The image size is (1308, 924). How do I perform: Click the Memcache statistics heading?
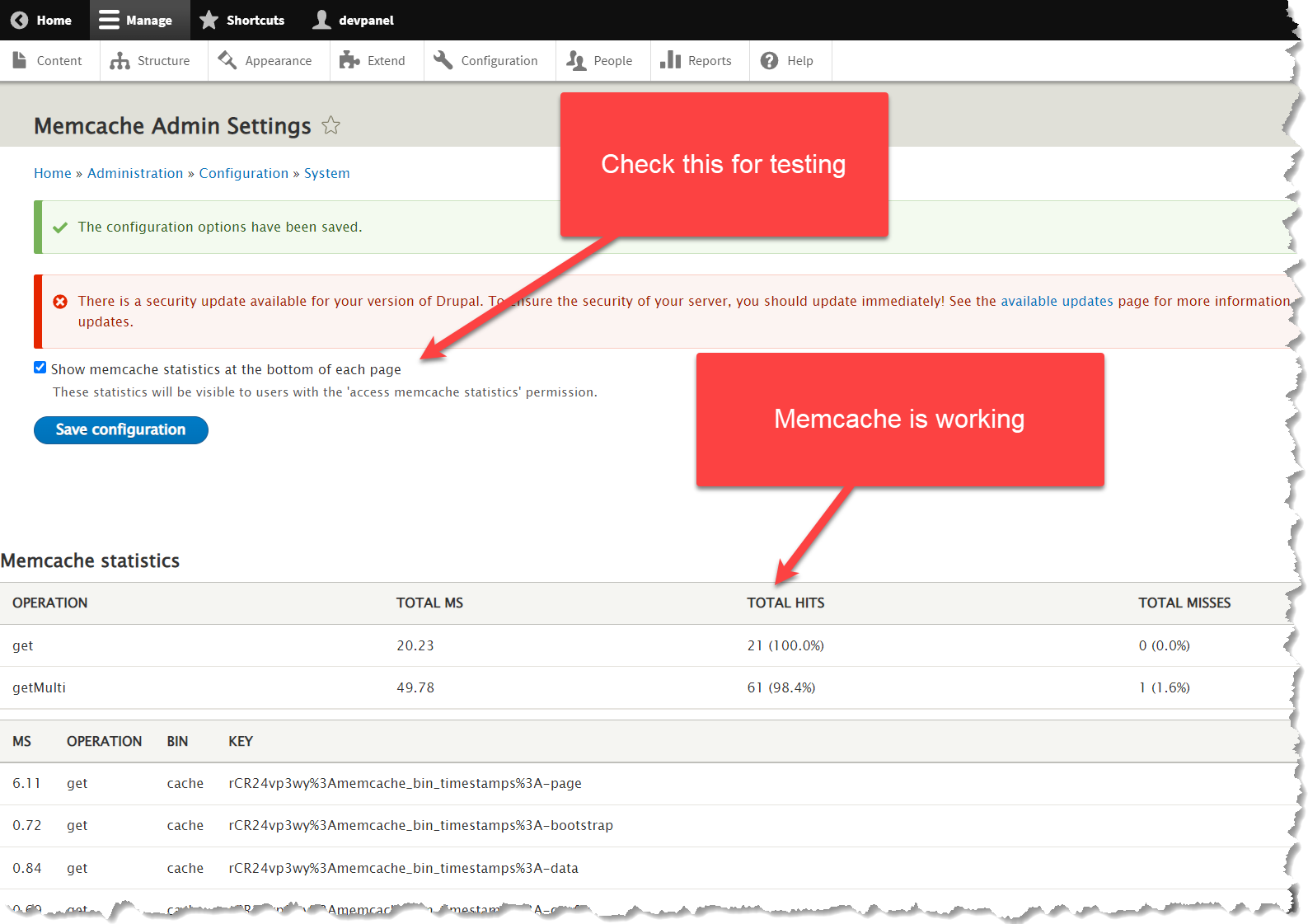(90, 560)
